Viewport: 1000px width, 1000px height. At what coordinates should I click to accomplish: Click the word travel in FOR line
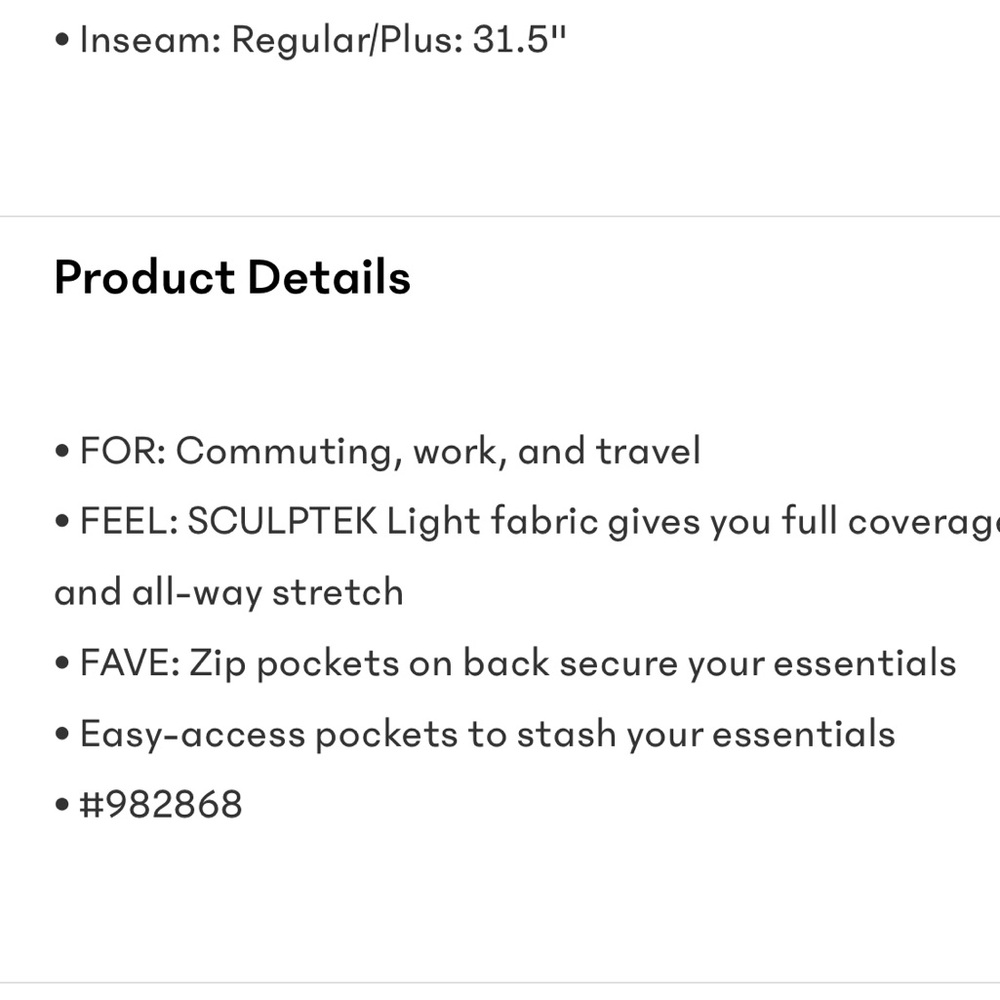tap(648, 452)
